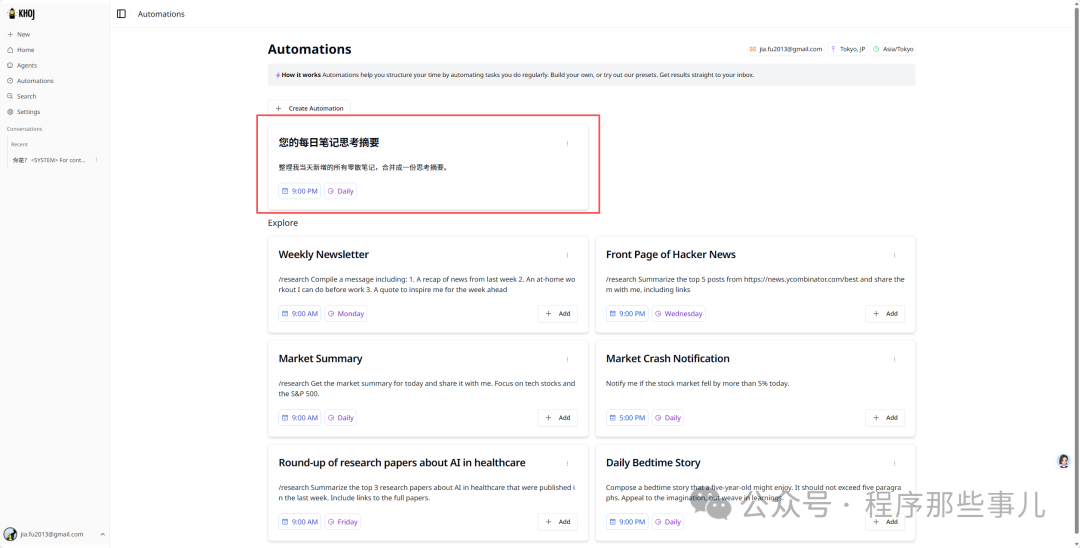This screenshot has height=548, width=1080.
Task: Expand the account menu jia.fu2013@gmail.com at bottom
Action: click(x=54, y=534)
